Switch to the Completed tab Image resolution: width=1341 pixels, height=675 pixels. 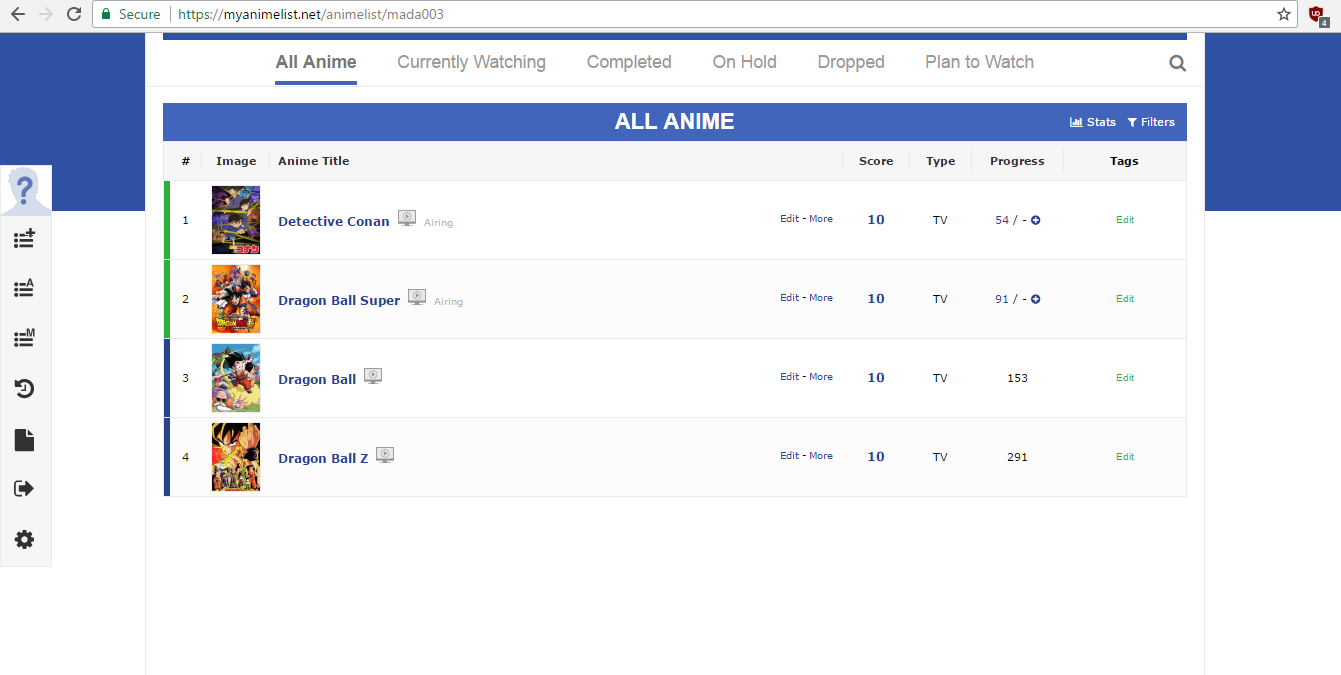tap(629, 62)
